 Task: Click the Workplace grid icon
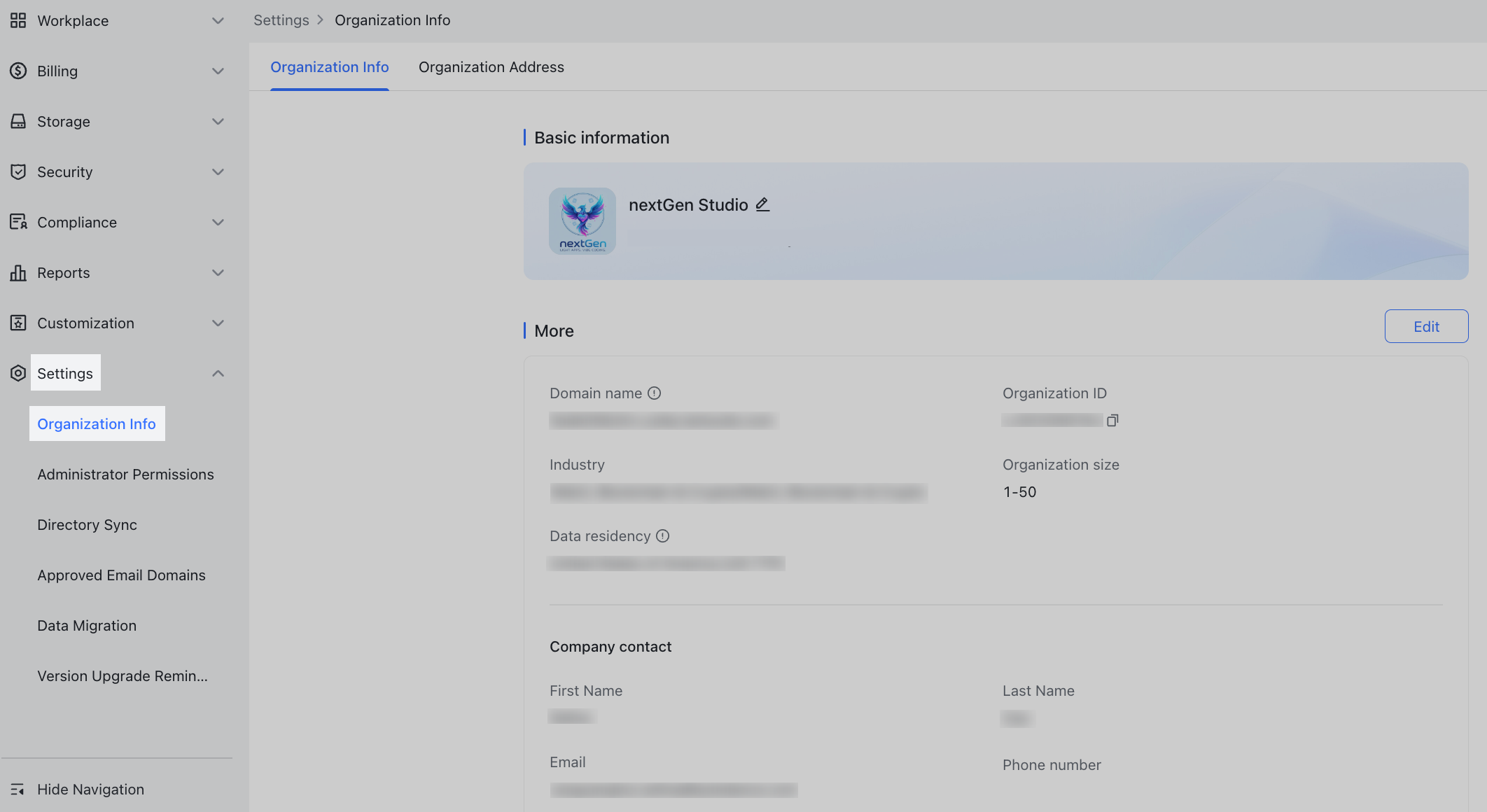[x=18, y=20]
